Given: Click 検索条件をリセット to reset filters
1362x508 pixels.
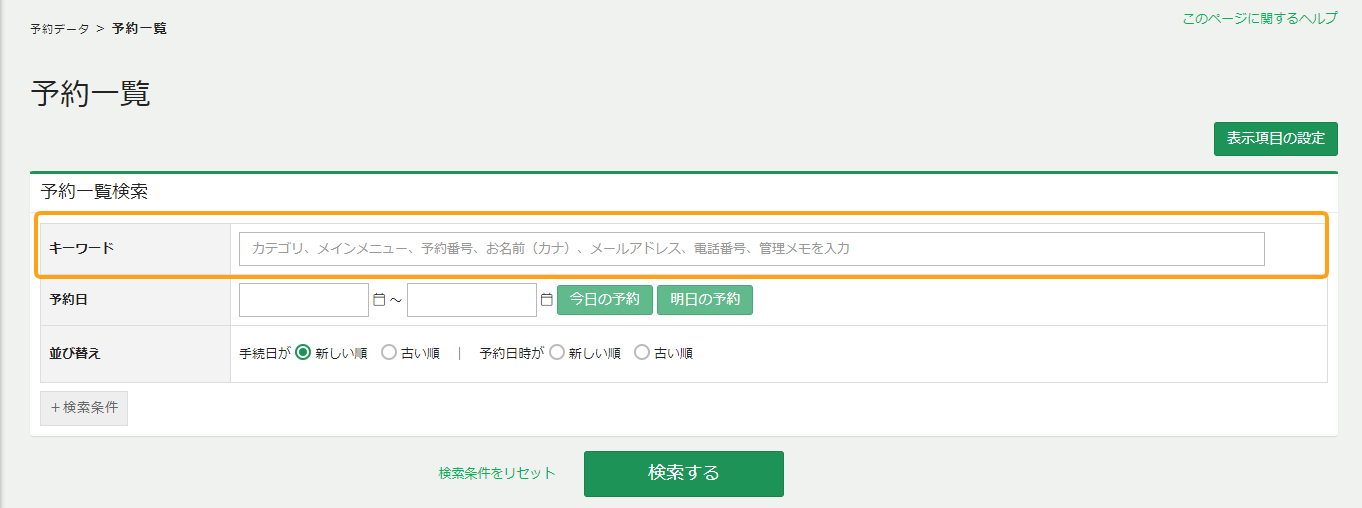Looking at the screenshot, I should pyautogui.click(x=496, y=474).
